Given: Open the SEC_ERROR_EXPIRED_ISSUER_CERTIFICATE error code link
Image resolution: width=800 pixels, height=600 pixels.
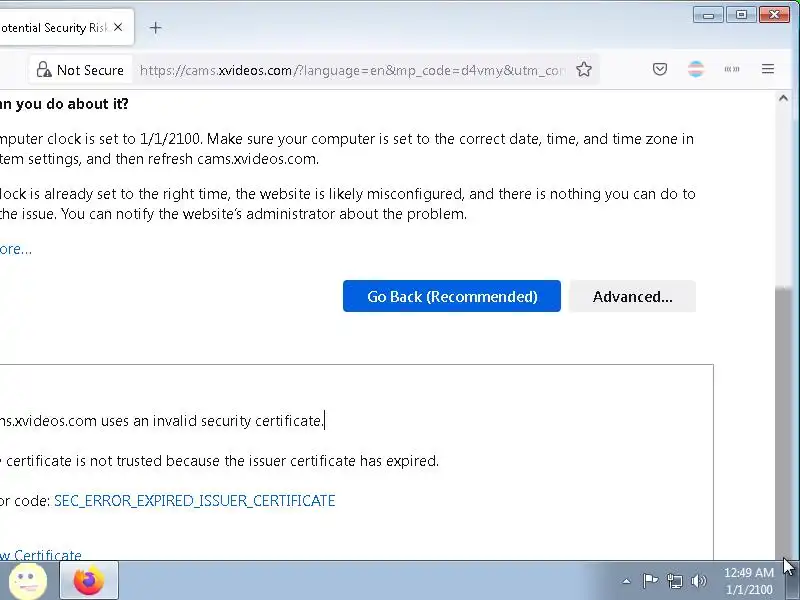Looking at the screenshot, I should [x=194, y=501].
